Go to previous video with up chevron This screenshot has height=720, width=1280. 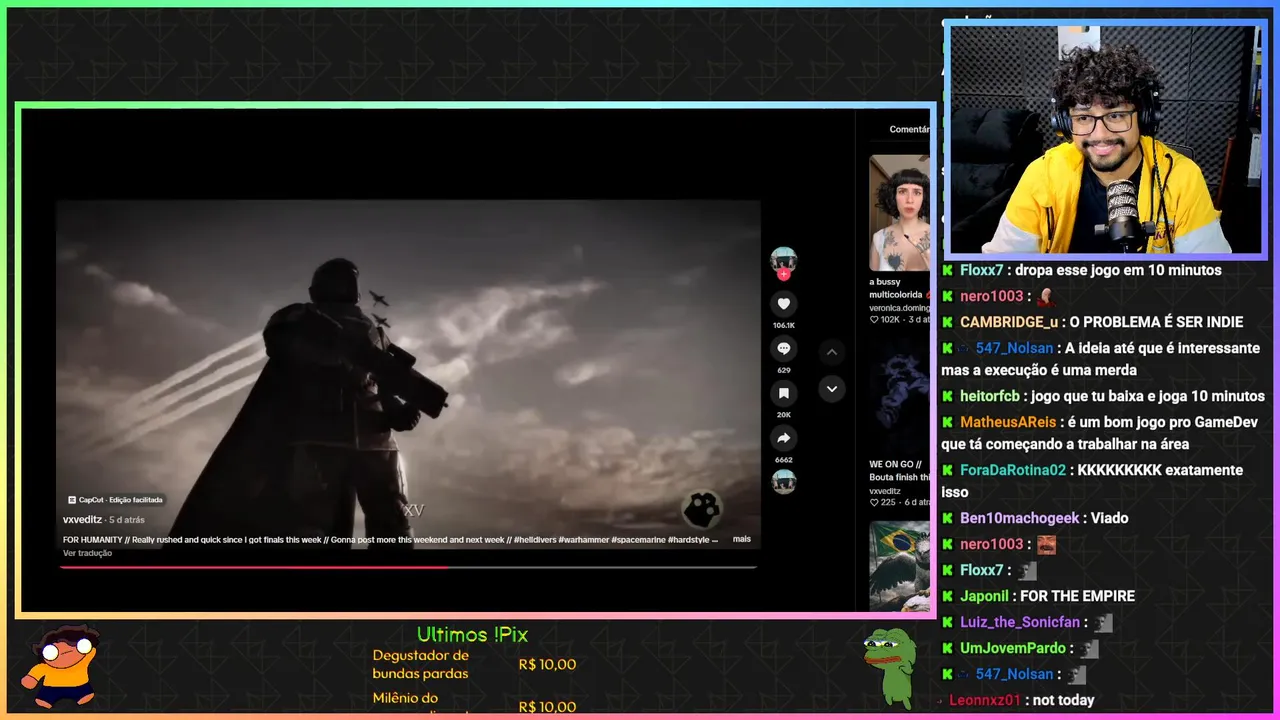tap(832, 352)
